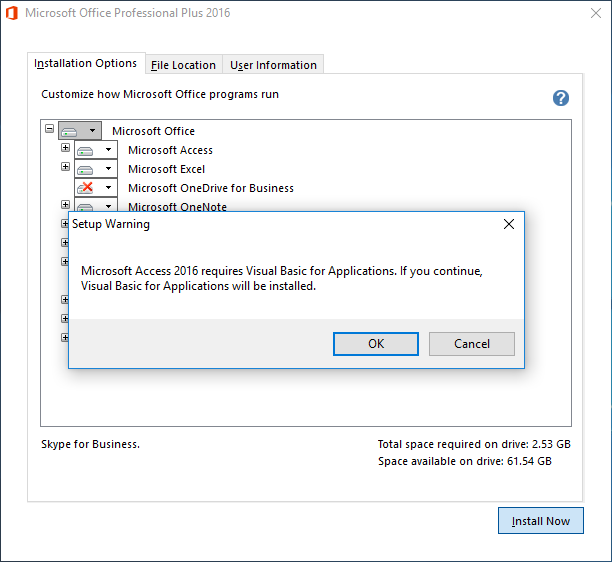This screenshot has height=562, width=612.
Task: Open dropdown arrow beside OneDrive for Business
Action: point(108,188)
